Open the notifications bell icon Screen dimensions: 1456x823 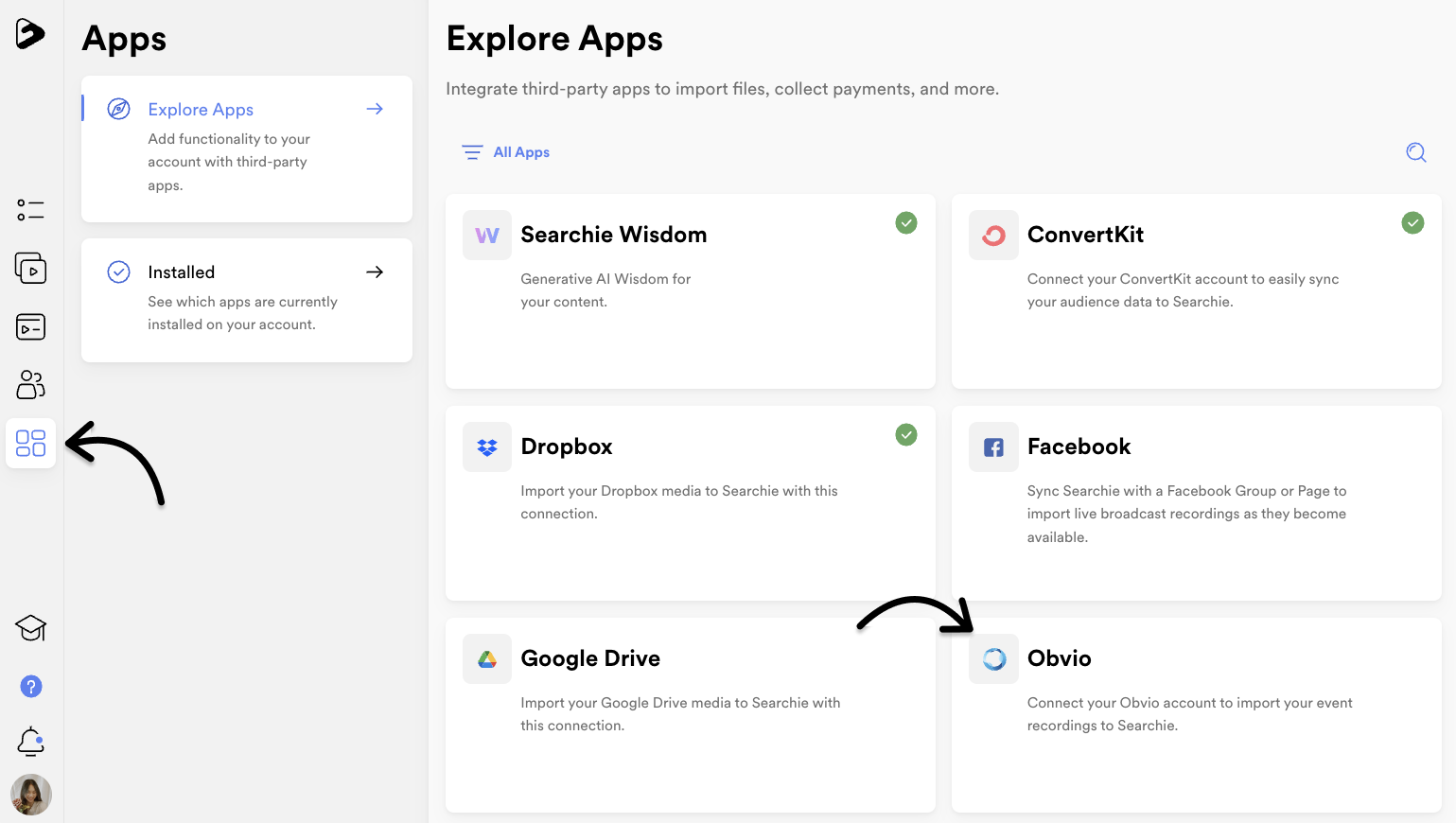click(30, 742)
